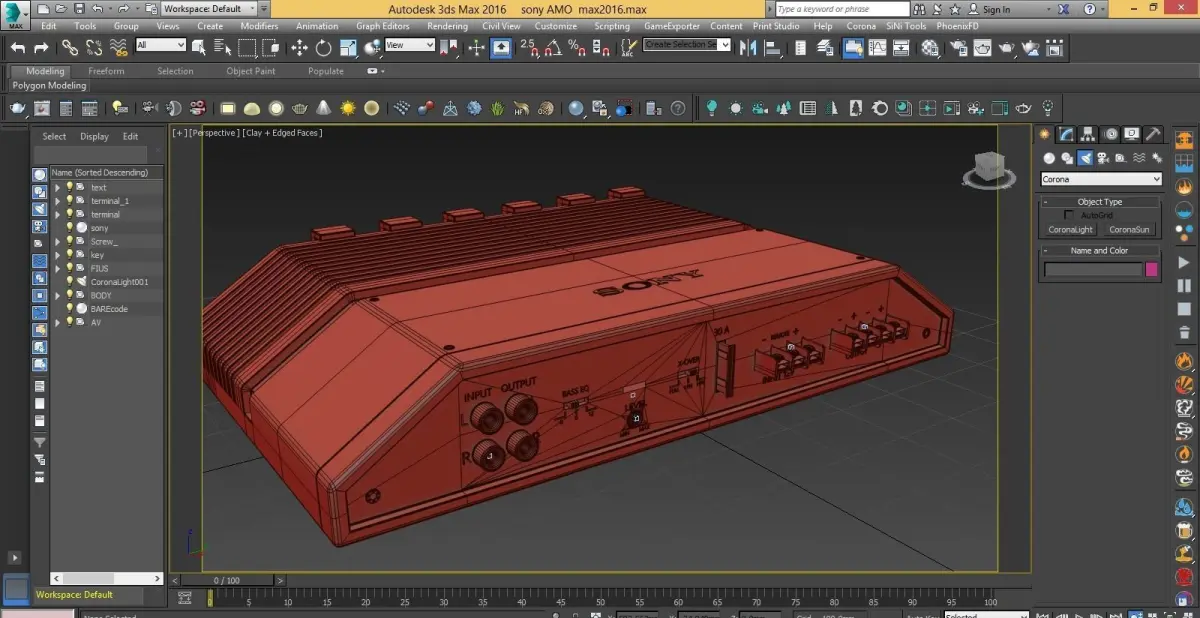1200x618 pixels.
Task: Click the cone primitive icon in shelf toolbar
Action: pyautogui.click(x=324, y=108)
